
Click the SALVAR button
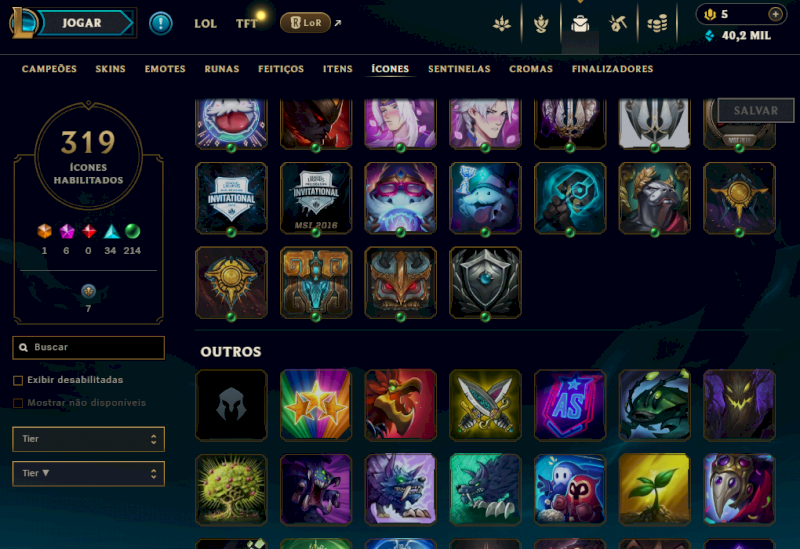(756, 110)
